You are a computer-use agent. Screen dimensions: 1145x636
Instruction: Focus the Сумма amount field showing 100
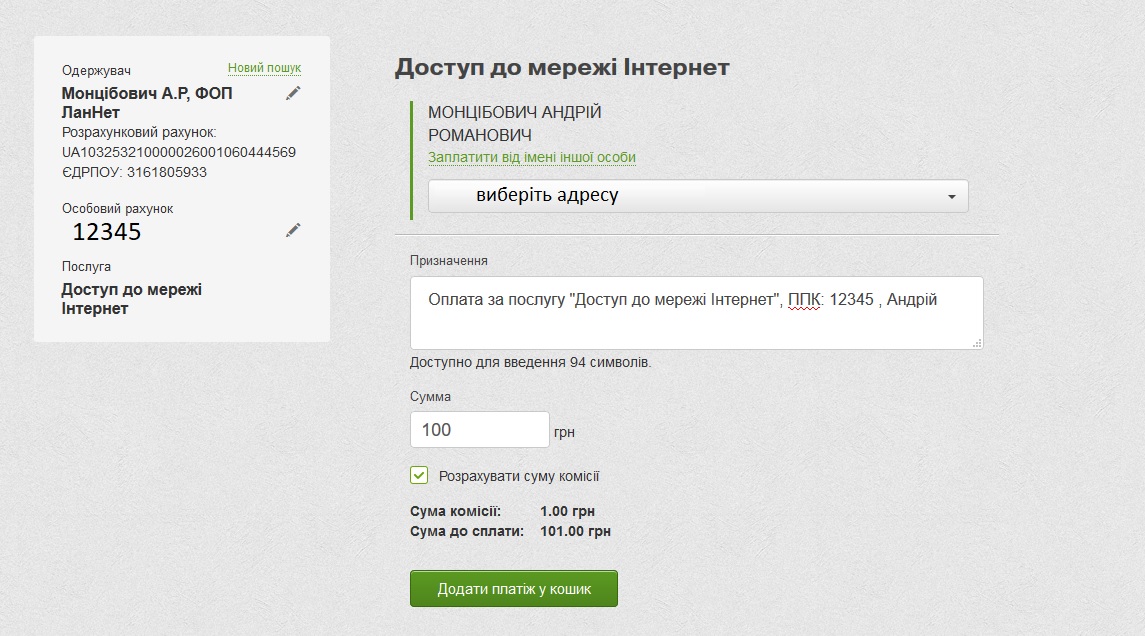point(480,429)
